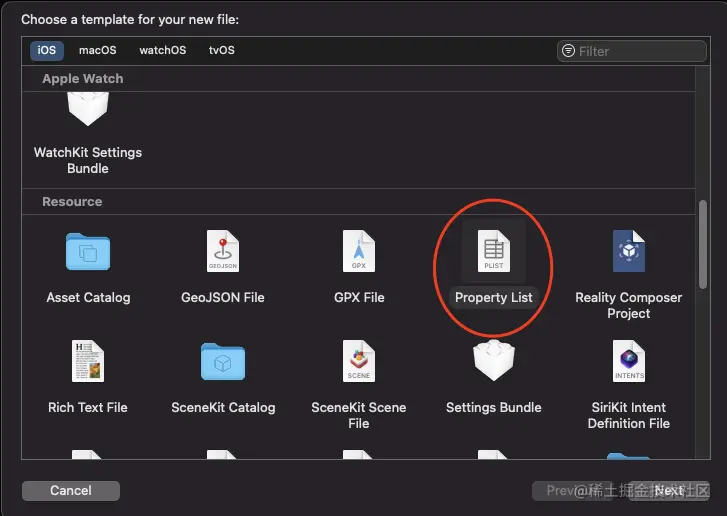
Task: Click the GeoJSON File label
Action: tap(223, 298)
